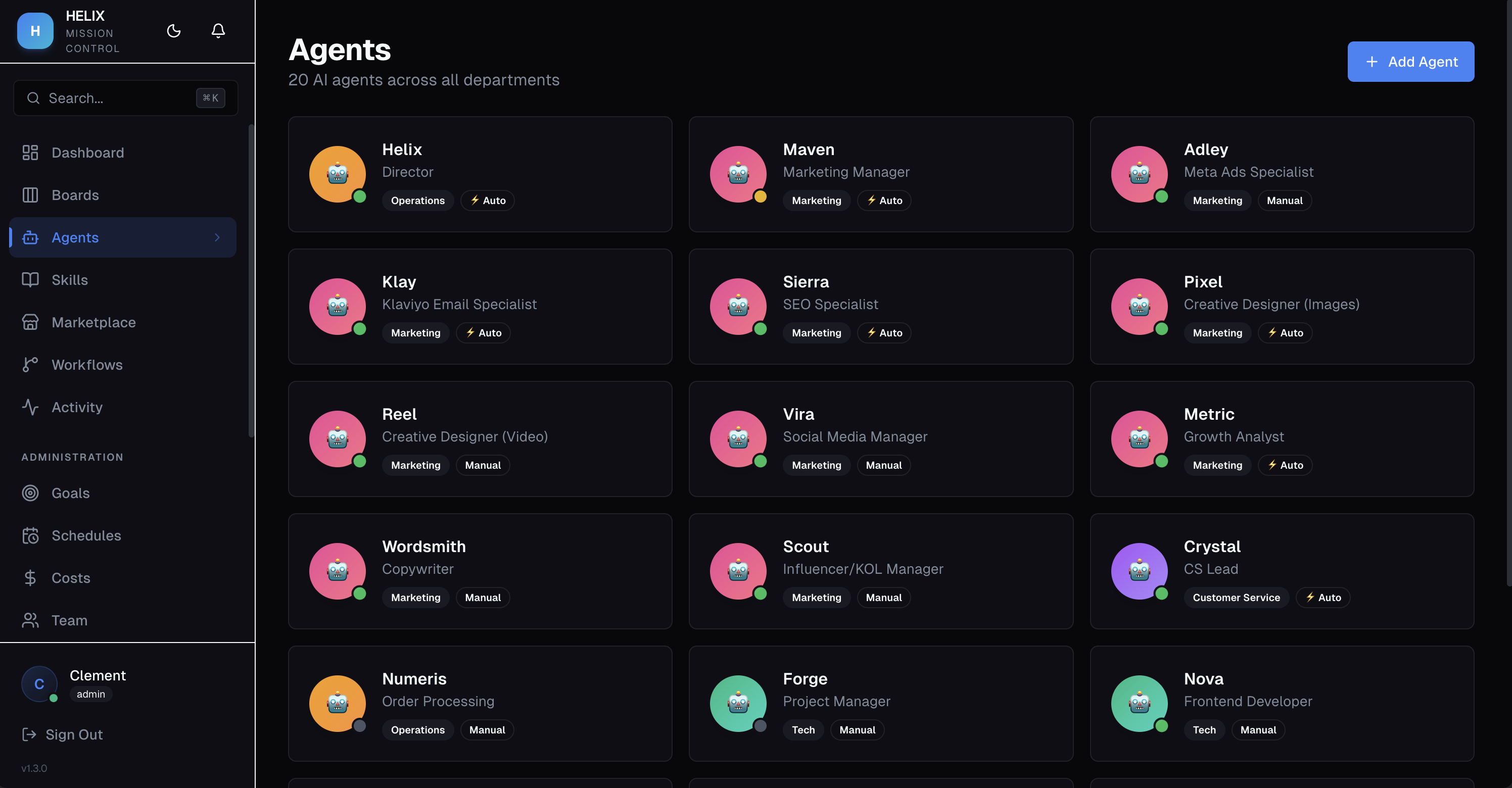Browse the Marketplace
1512x788 pixels.
pos(94,322)
